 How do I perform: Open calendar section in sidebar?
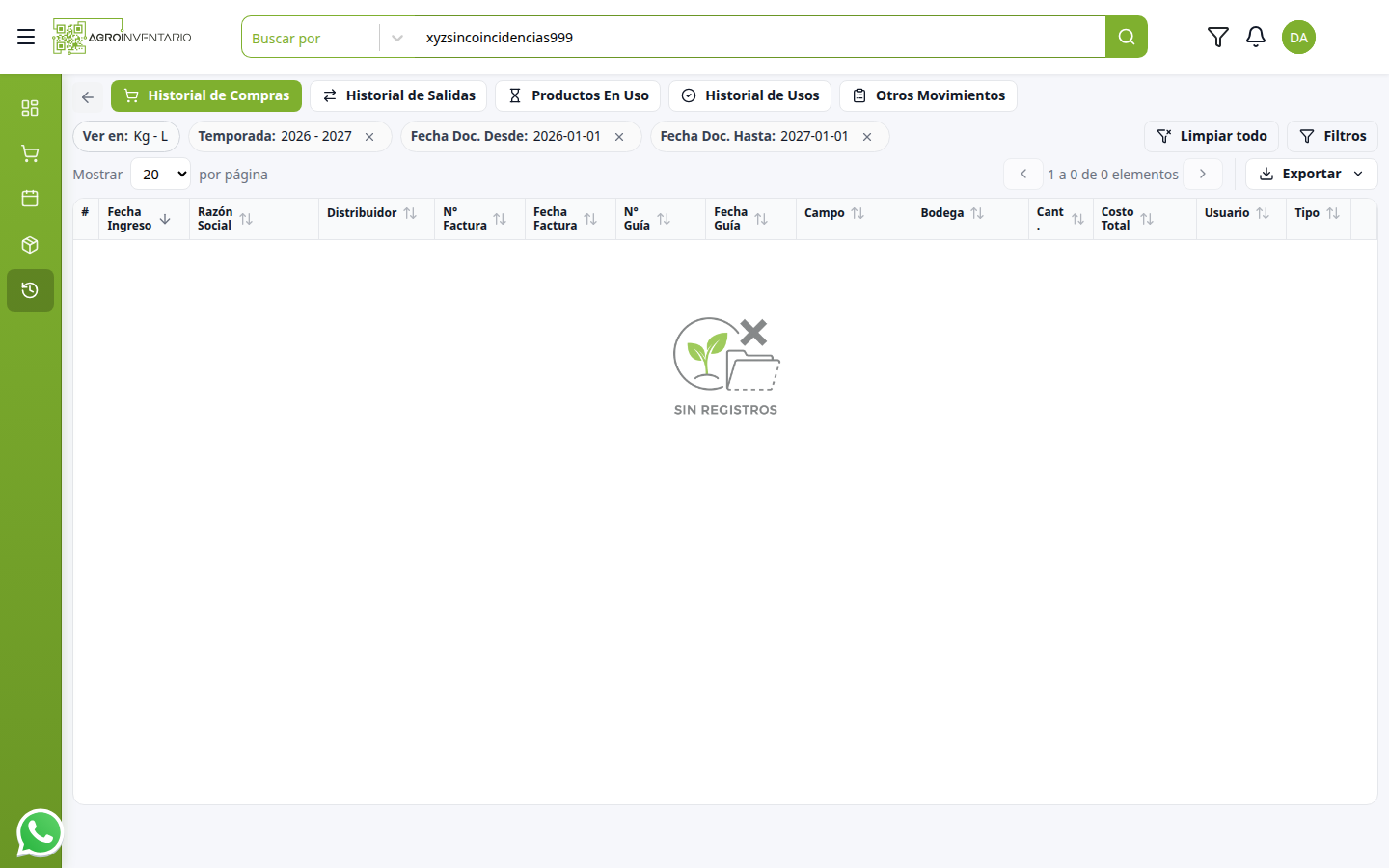point(30,199)
